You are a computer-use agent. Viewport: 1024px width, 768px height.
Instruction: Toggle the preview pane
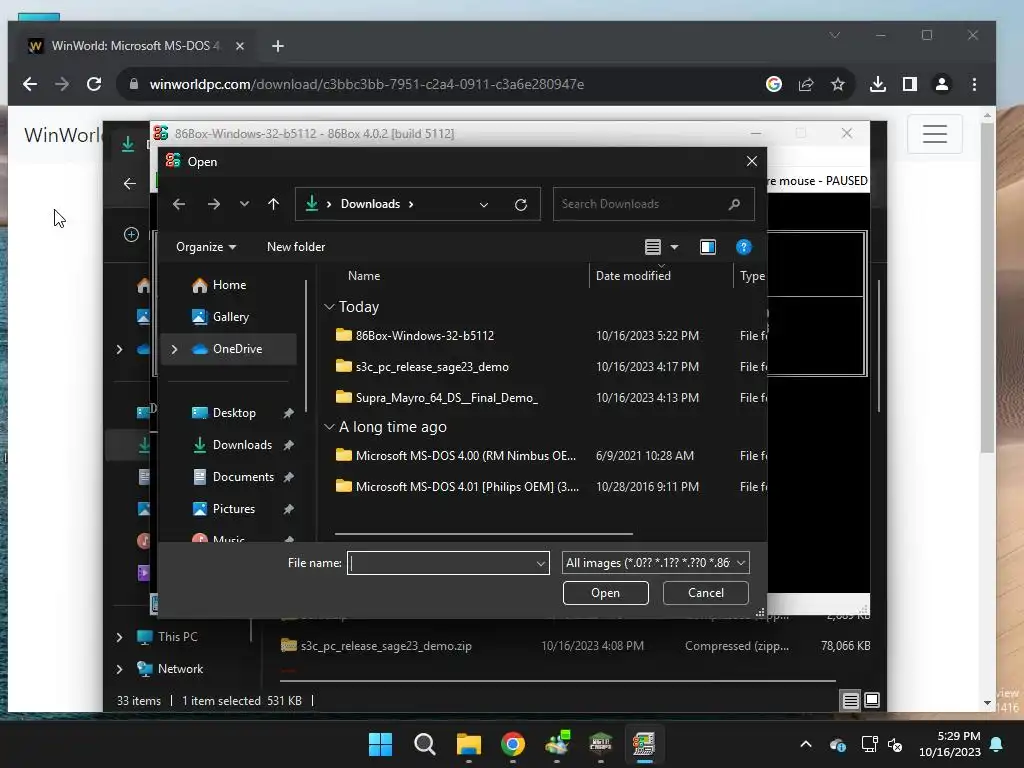coord(708,247)
